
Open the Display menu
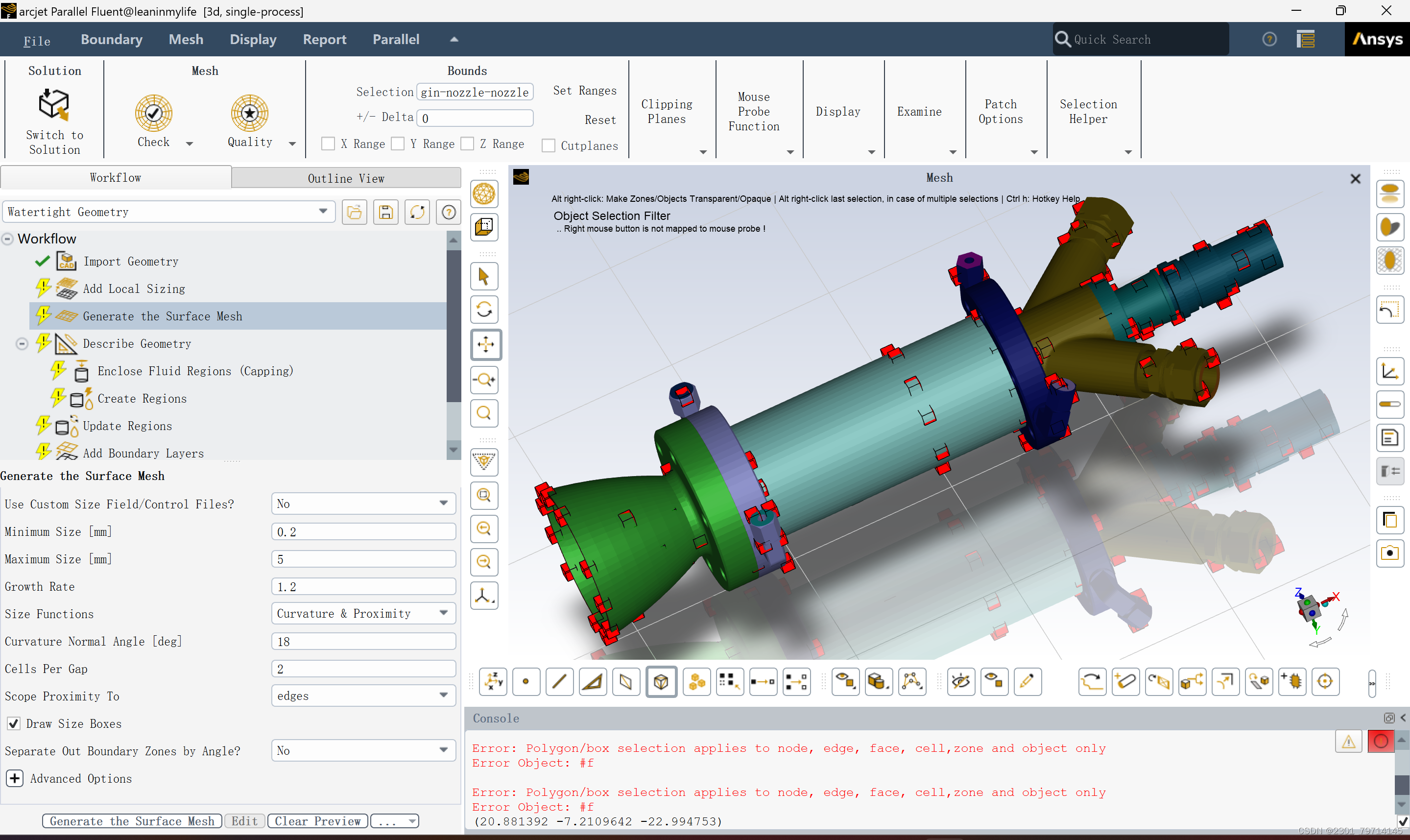[253, 39]
